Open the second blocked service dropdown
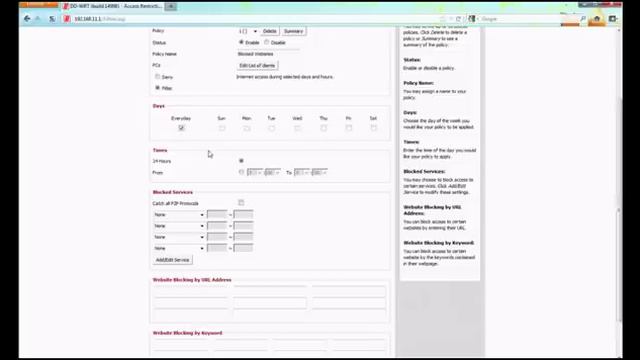The image size is (640, 360). tap(179, 226)
